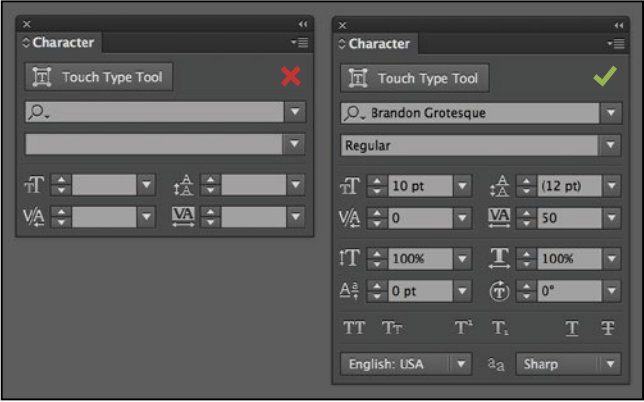The height and width of the screenshot is (402, 644).
Task: Close the left Character panel
Action: (x=27, y=24)
